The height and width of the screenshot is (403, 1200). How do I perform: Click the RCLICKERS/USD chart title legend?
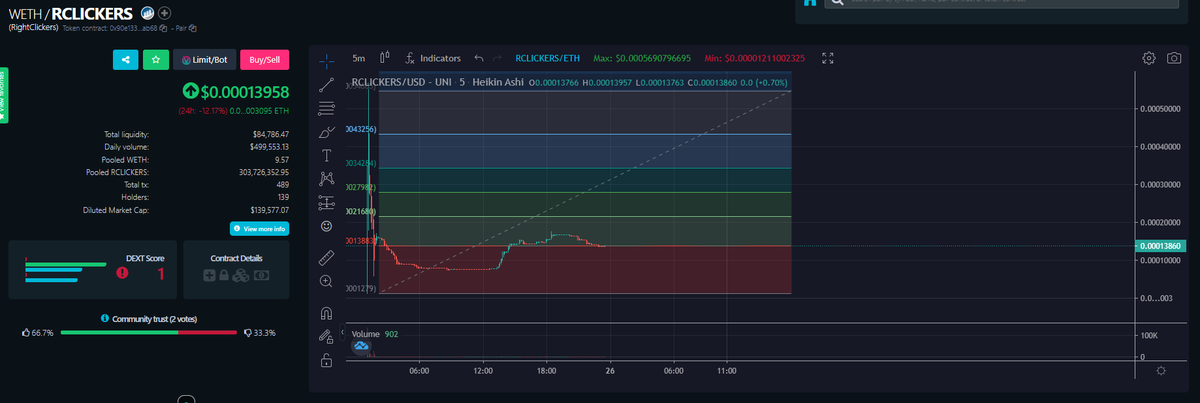coord(438,82)
